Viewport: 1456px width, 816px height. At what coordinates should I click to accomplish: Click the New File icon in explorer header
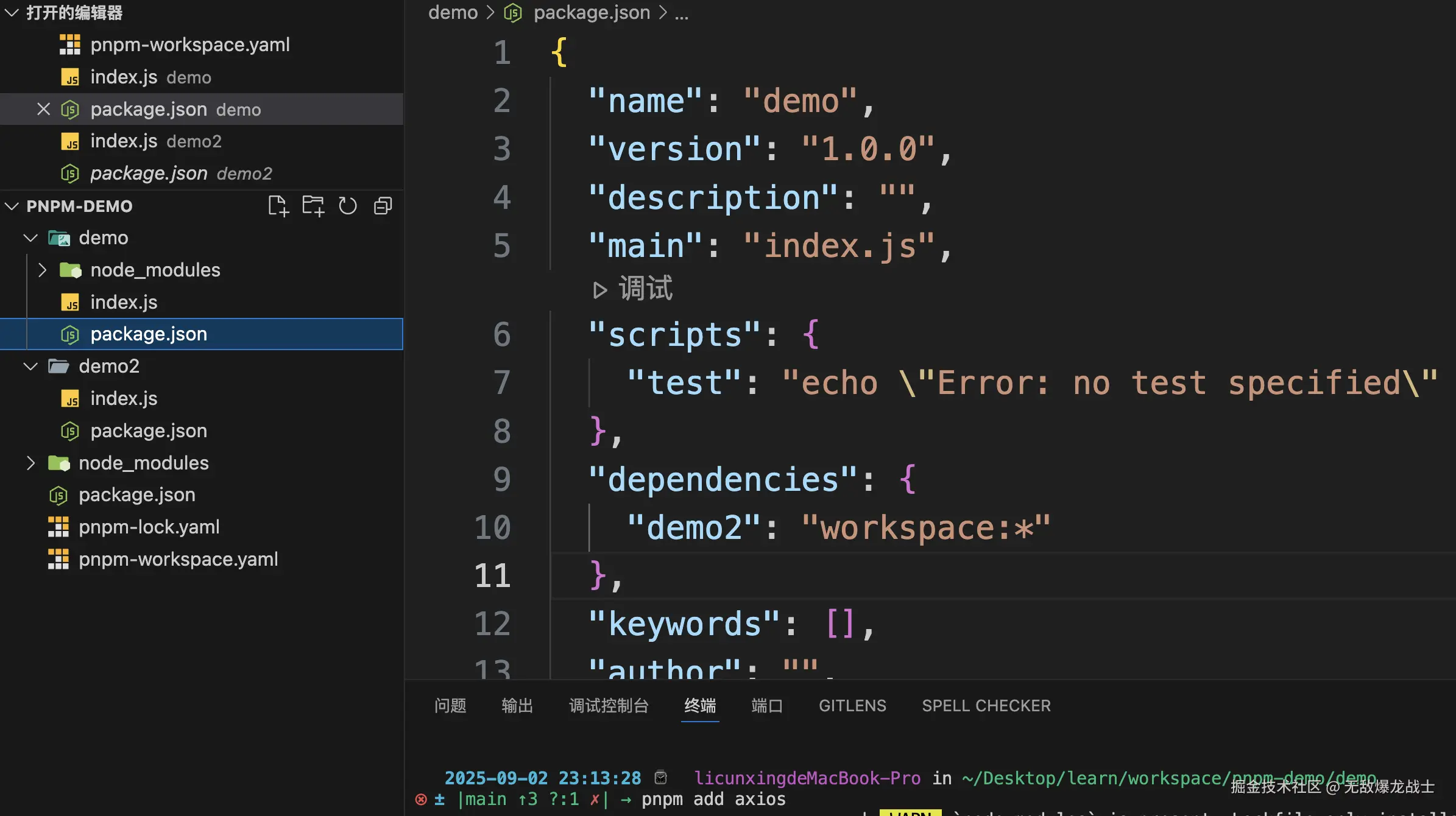pos(278,206)
